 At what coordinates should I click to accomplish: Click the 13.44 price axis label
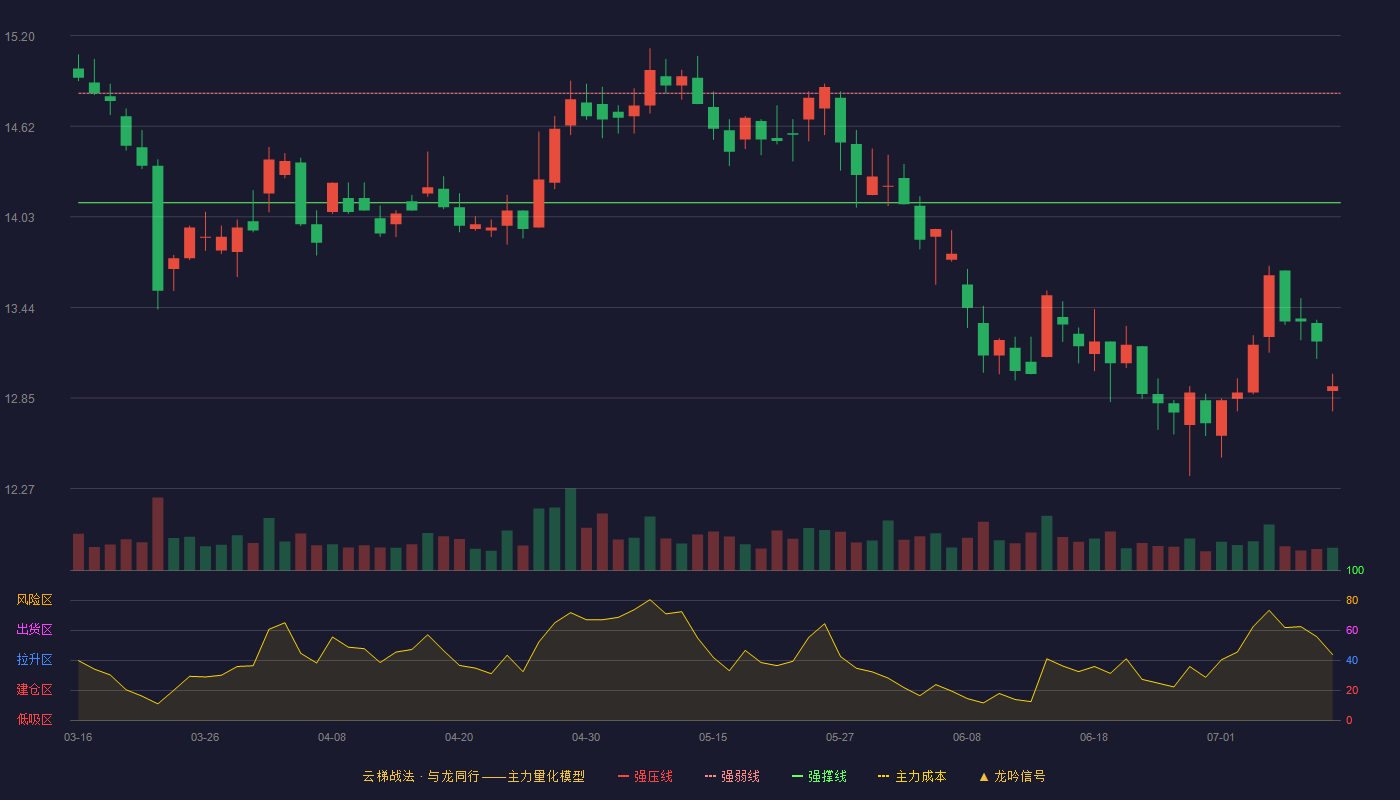[x=19, y=308]
